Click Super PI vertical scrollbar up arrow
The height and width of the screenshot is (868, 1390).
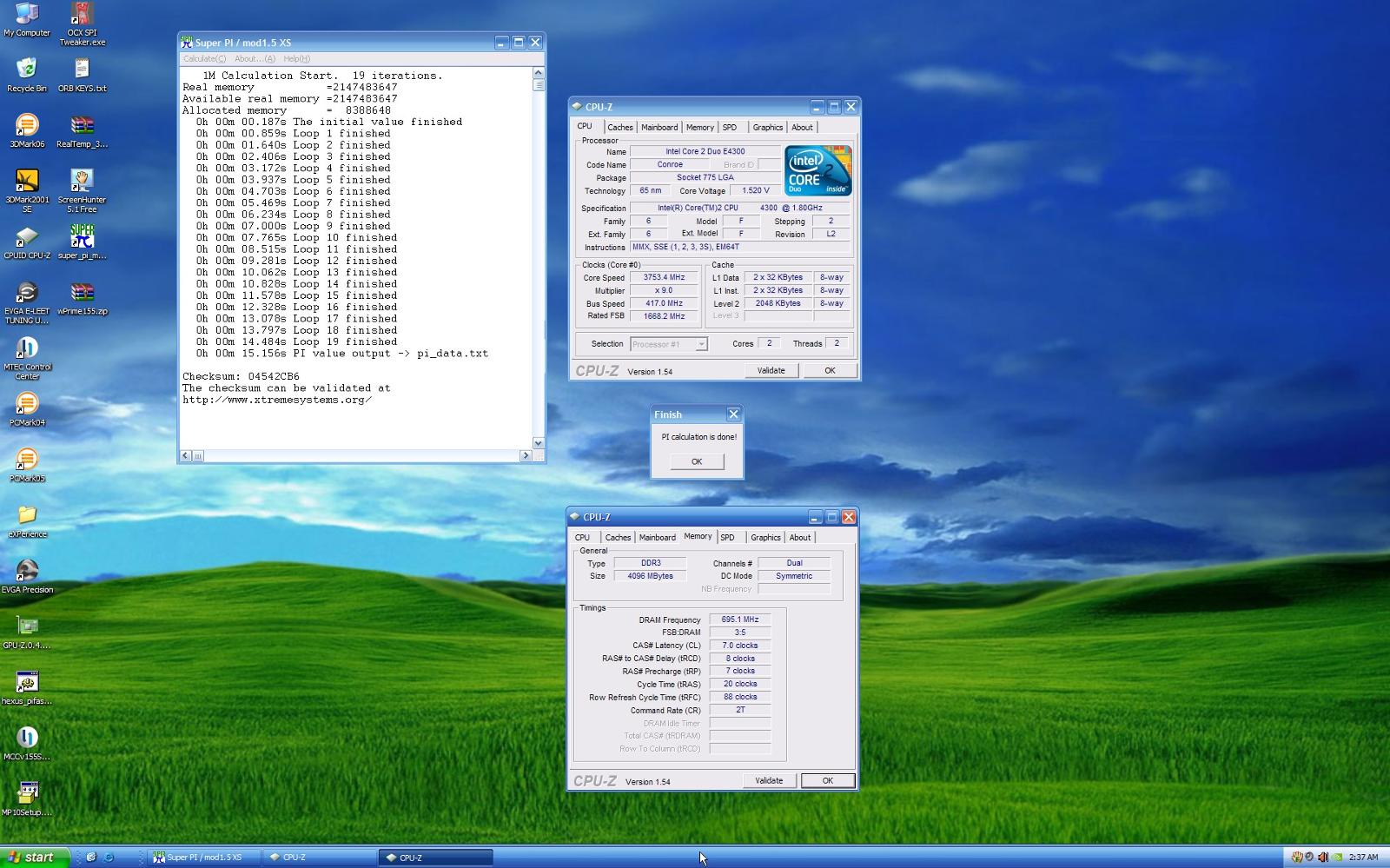(538, 73)
